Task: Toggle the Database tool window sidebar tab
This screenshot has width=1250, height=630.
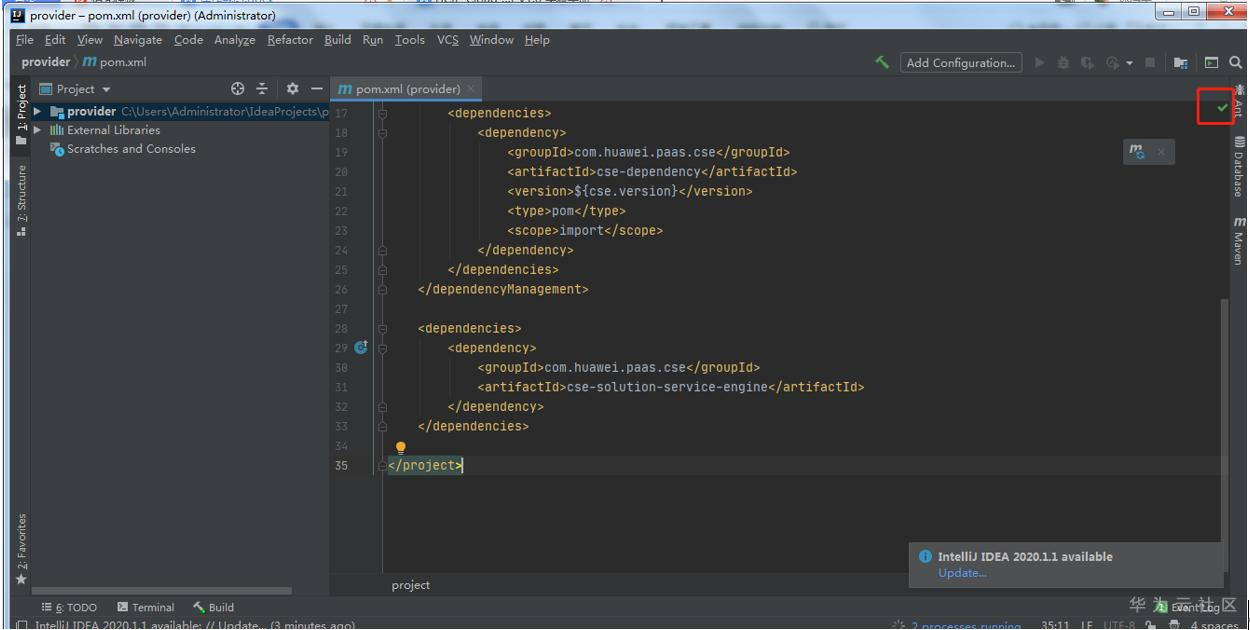Action: (1240, 167)
